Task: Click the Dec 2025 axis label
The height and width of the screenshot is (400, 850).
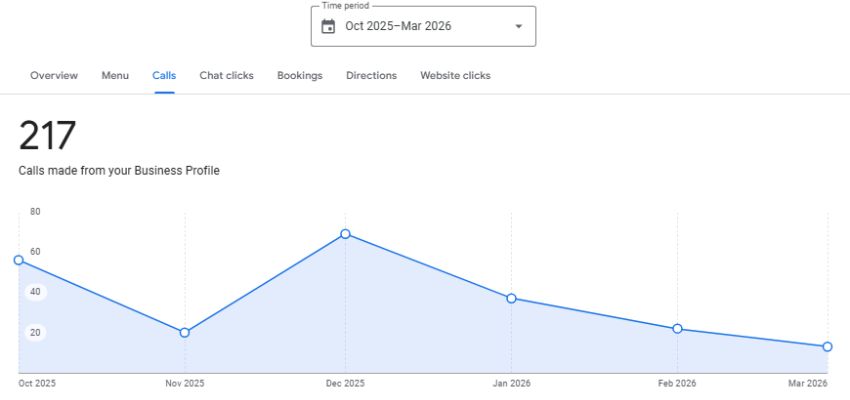Action: click(x=345, y=384)
